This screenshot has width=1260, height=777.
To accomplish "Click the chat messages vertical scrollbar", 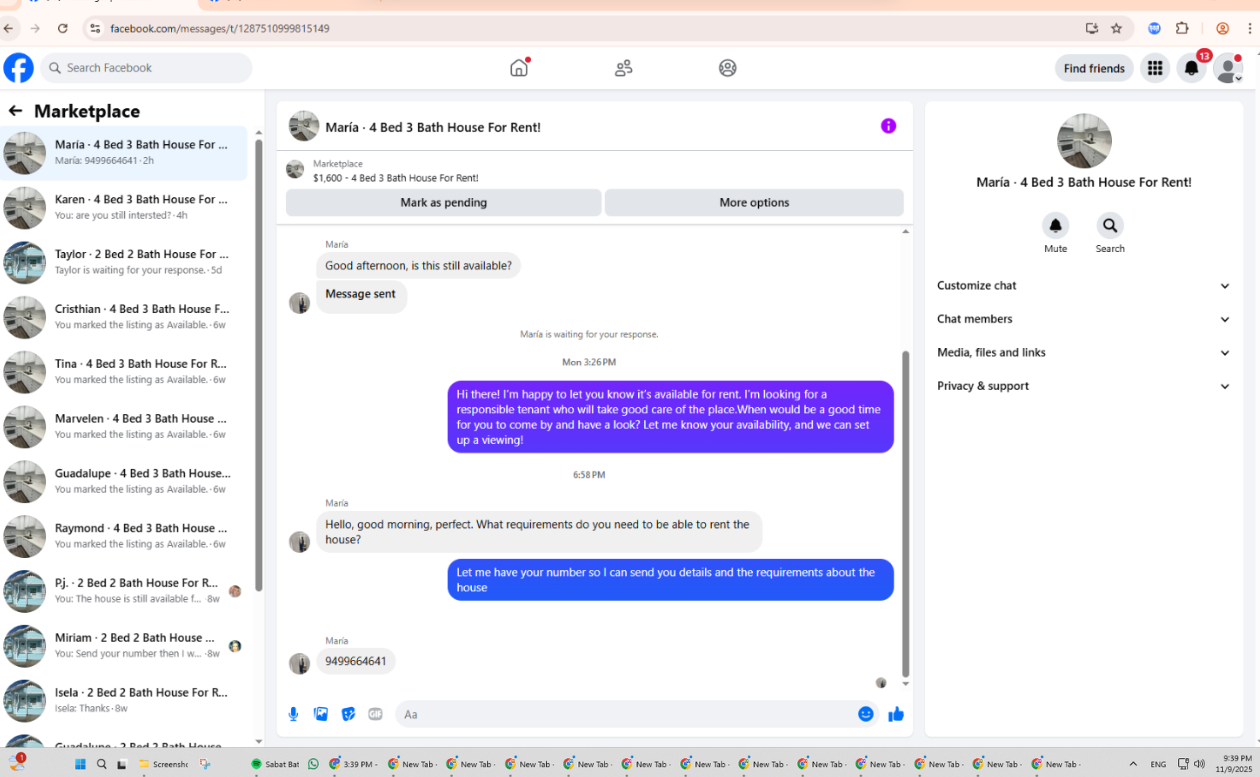I will (x=906, y=513).
